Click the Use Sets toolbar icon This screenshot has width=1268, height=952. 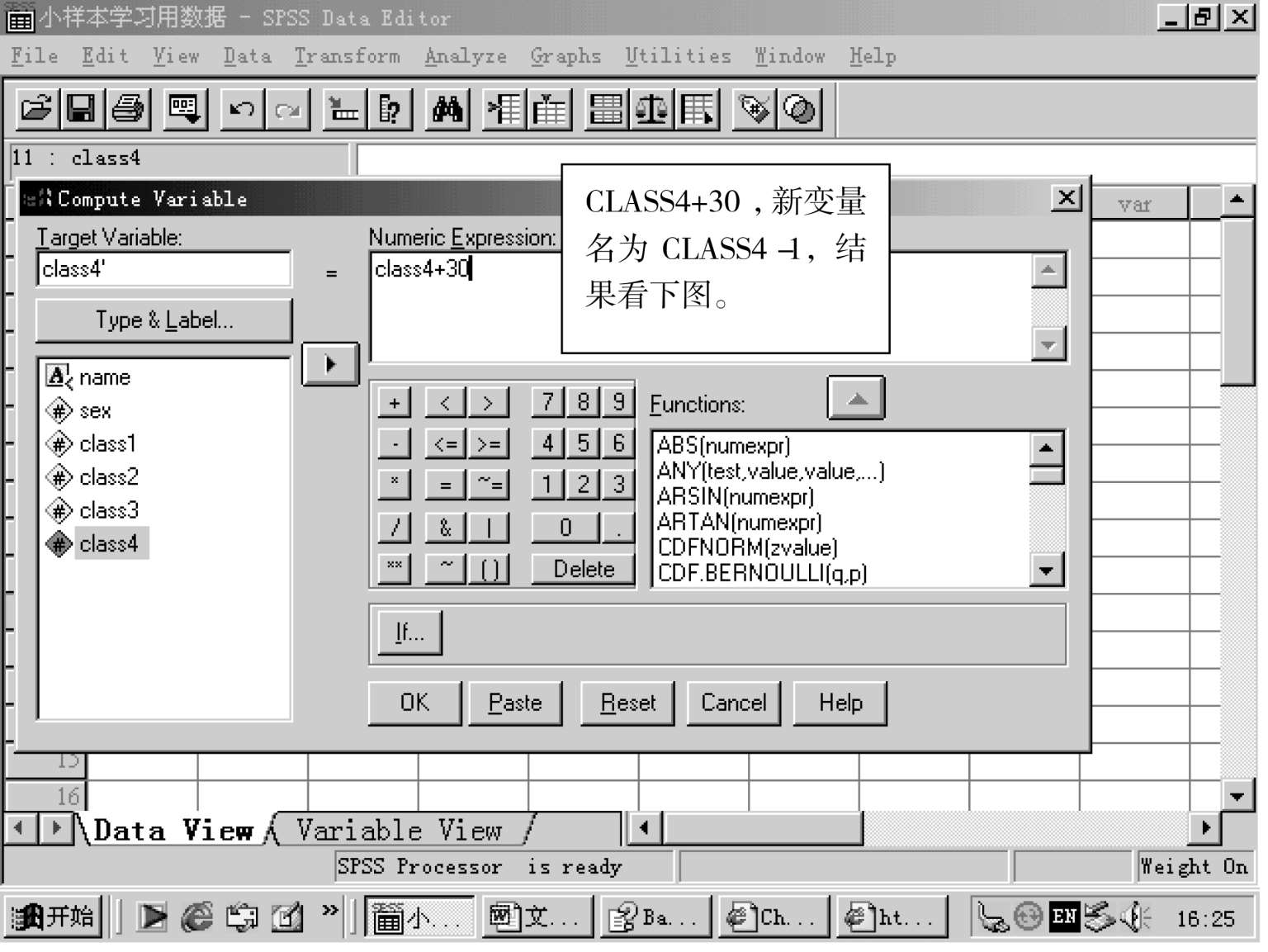(800, 109)
